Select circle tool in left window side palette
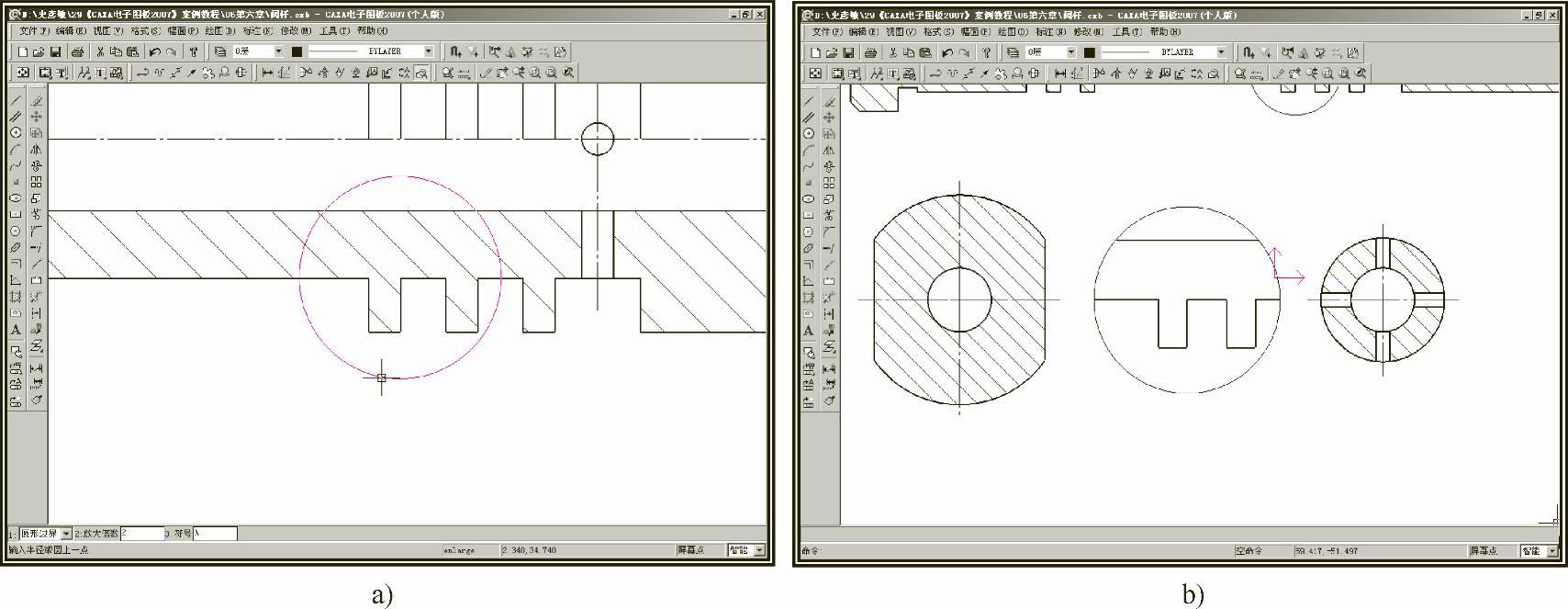The image size is (1568, 609). (16, 132)
